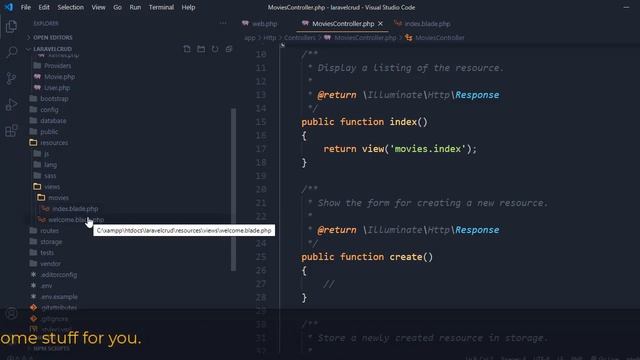Expand the sass folder

pos(50,176)
